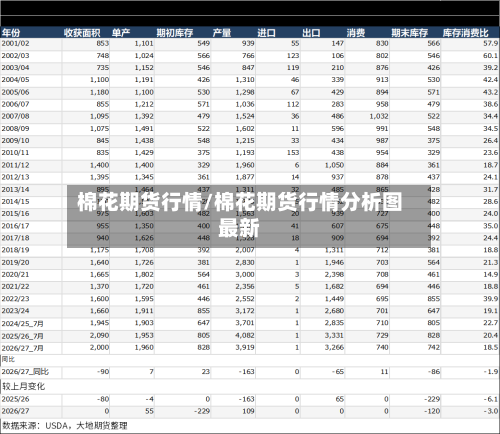
Task: Select the 期初库存 column header
Action: point(175,33)
